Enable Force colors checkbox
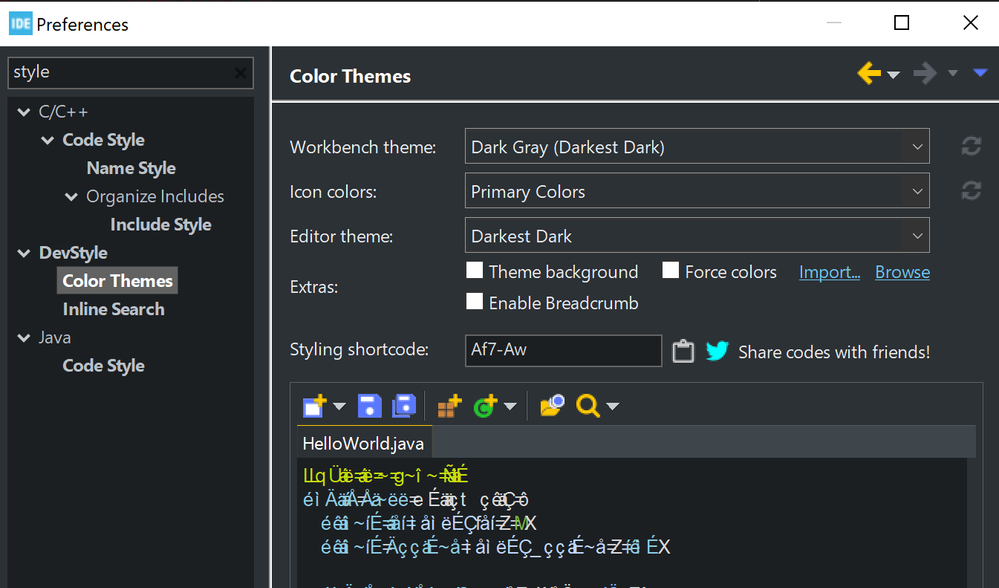The image size is (999, 588). [670, 270]
